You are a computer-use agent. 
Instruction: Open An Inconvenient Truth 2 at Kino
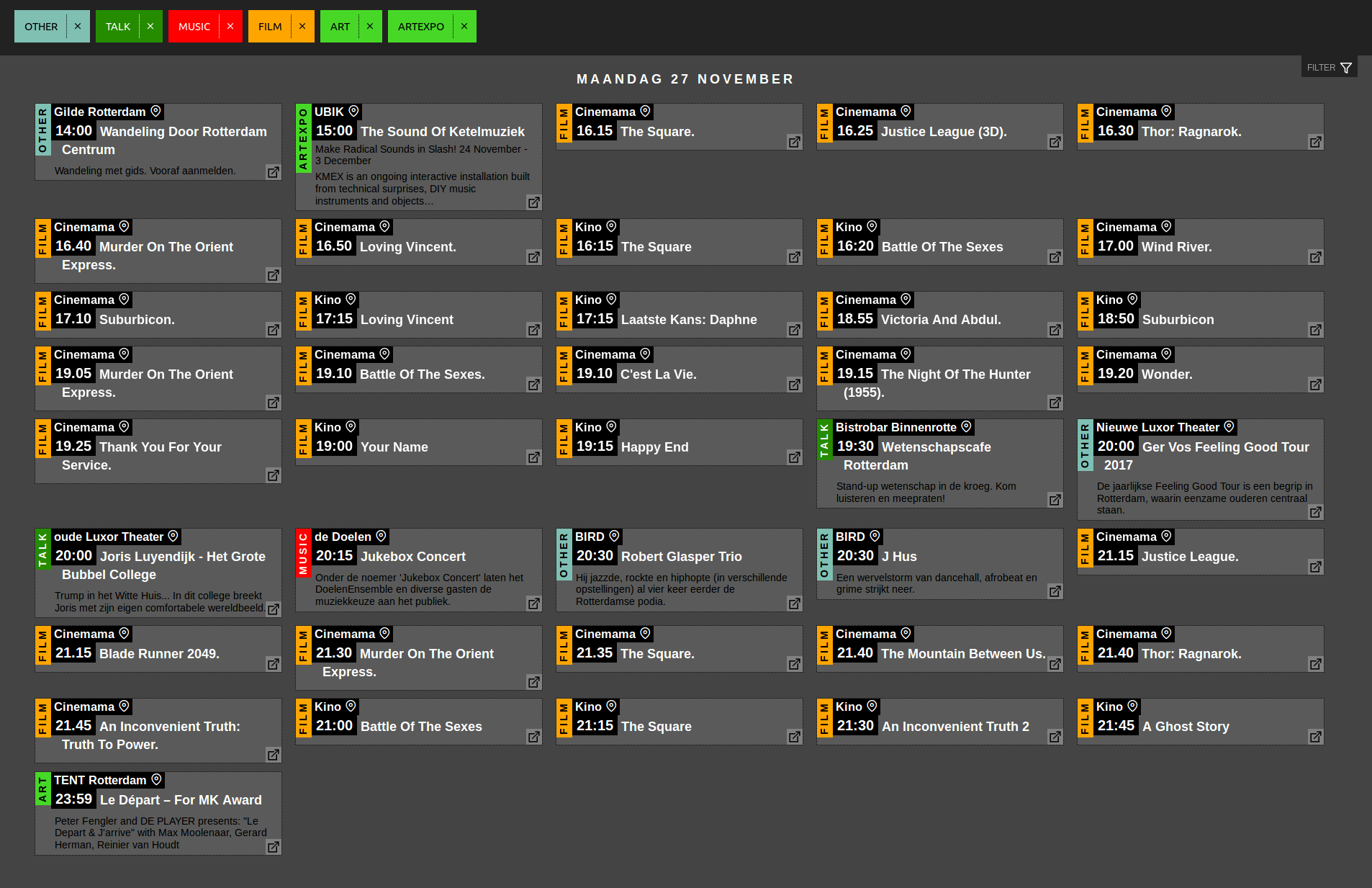(940, 722)
